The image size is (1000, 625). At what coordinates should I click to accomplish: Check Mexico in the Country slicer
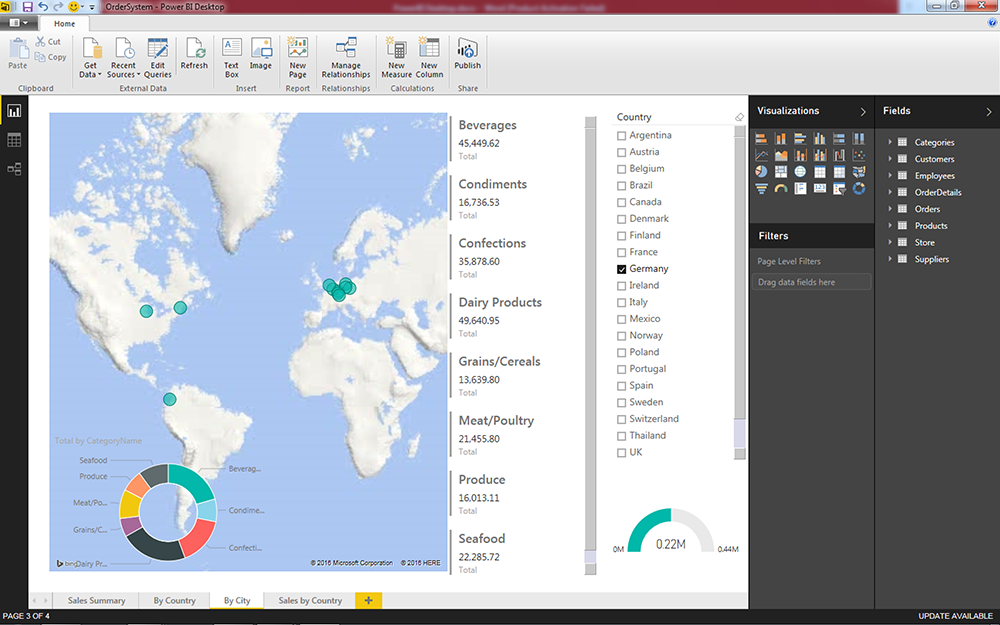click(x=621, y=319)
